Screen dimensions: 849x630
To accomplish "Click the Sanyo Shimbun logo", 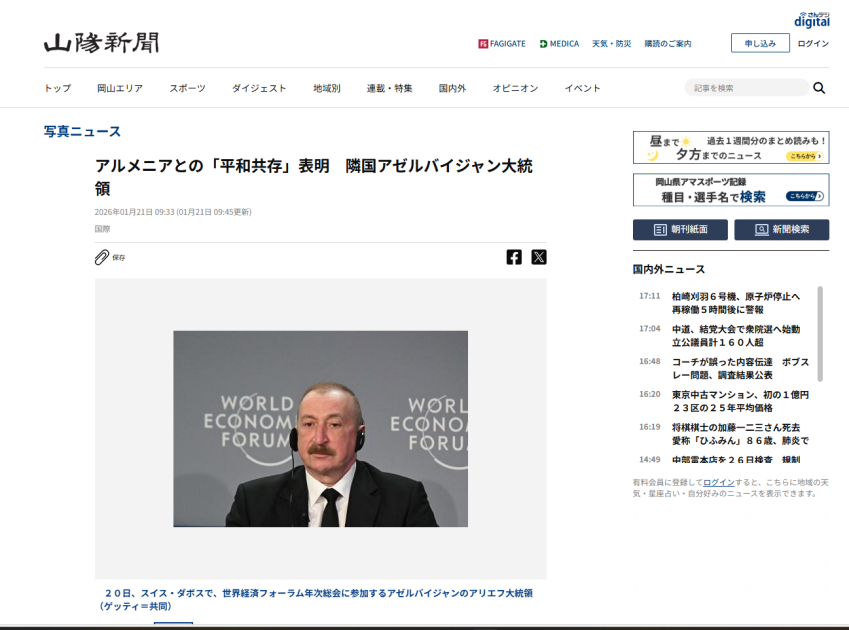I will [101, 43].
